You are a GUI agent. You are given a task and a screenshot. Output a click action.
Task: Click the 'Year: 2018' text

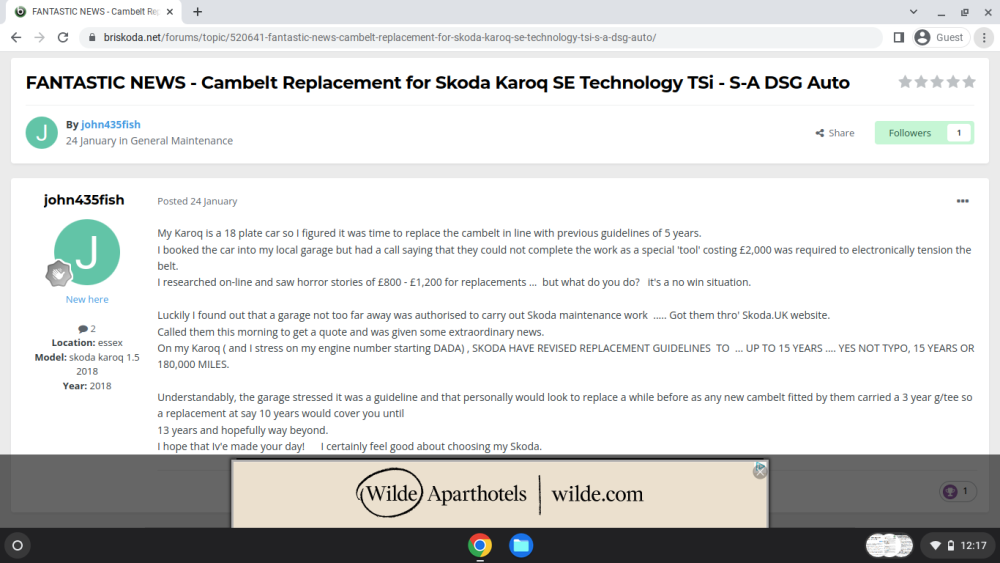pos(87,386)
